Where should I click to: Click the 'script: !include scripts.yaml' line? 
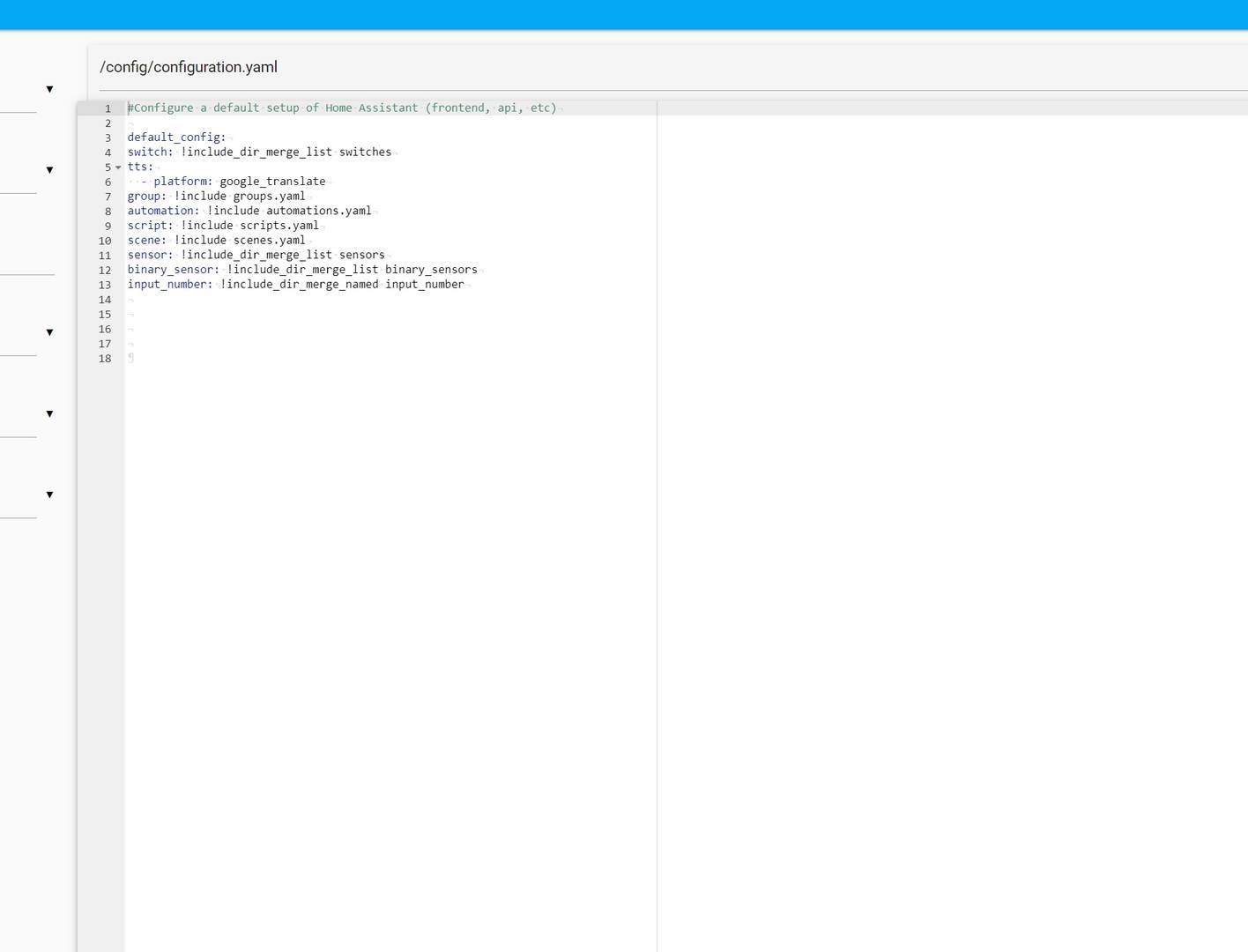click(x=223, y=226)
